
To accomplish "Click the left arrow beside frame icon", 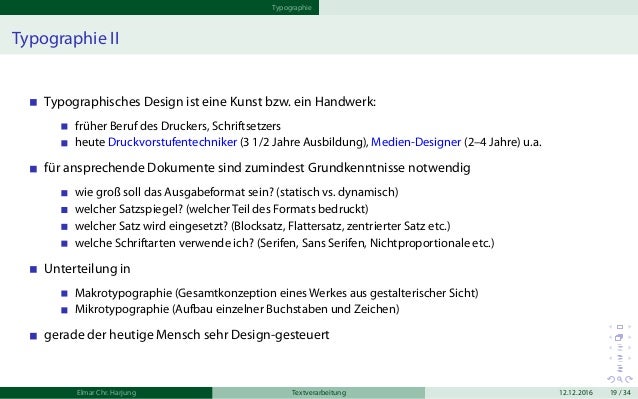I will [x=610, y=337].
